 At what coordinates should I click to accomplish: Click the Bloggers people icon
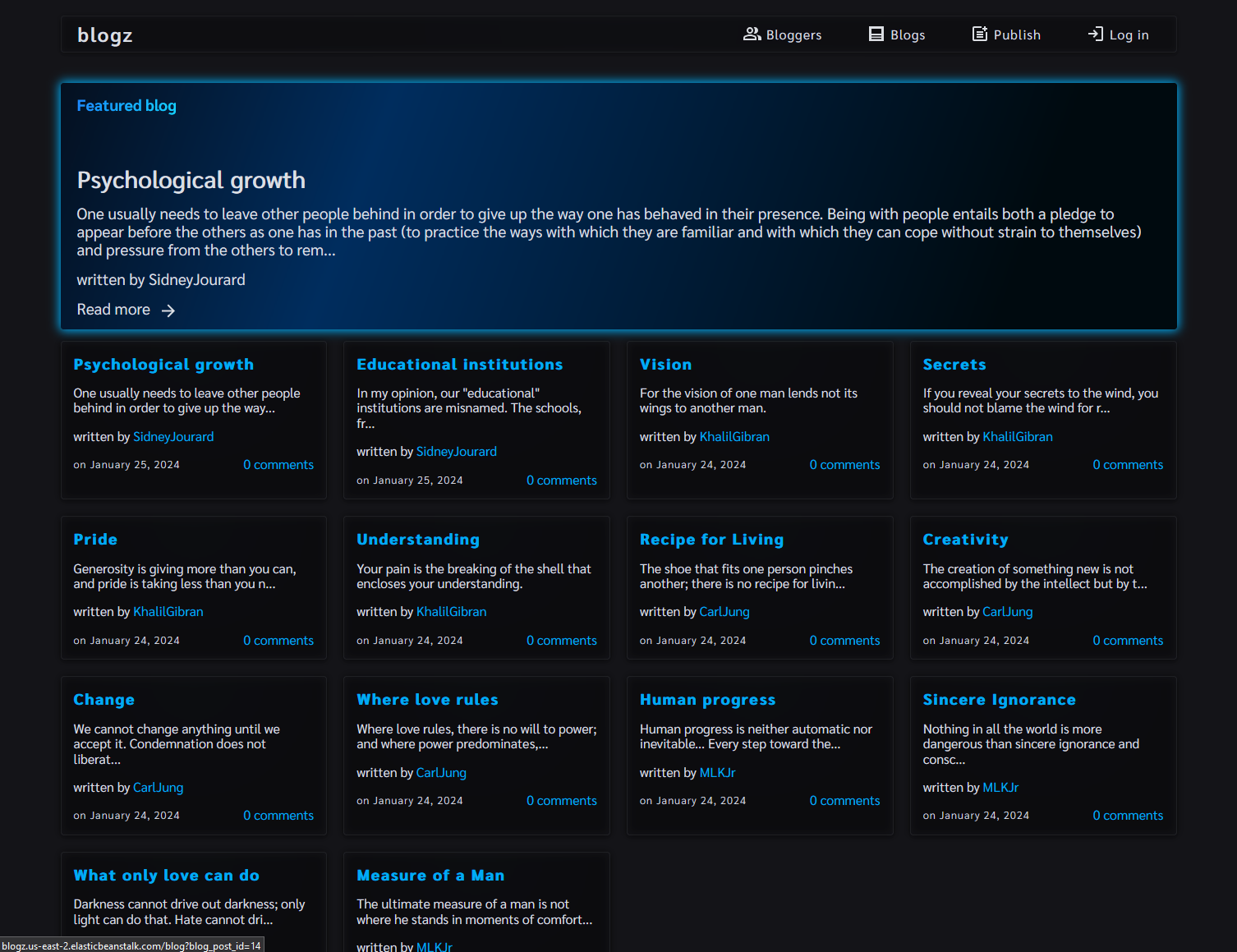(x=752, y=34)
